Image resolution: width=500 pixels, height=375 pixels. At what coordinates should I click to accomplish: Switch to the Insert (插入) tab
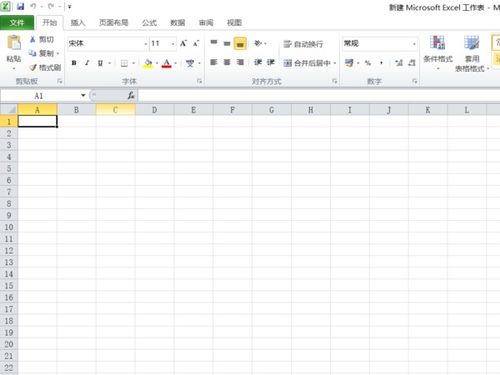(78, 23)
